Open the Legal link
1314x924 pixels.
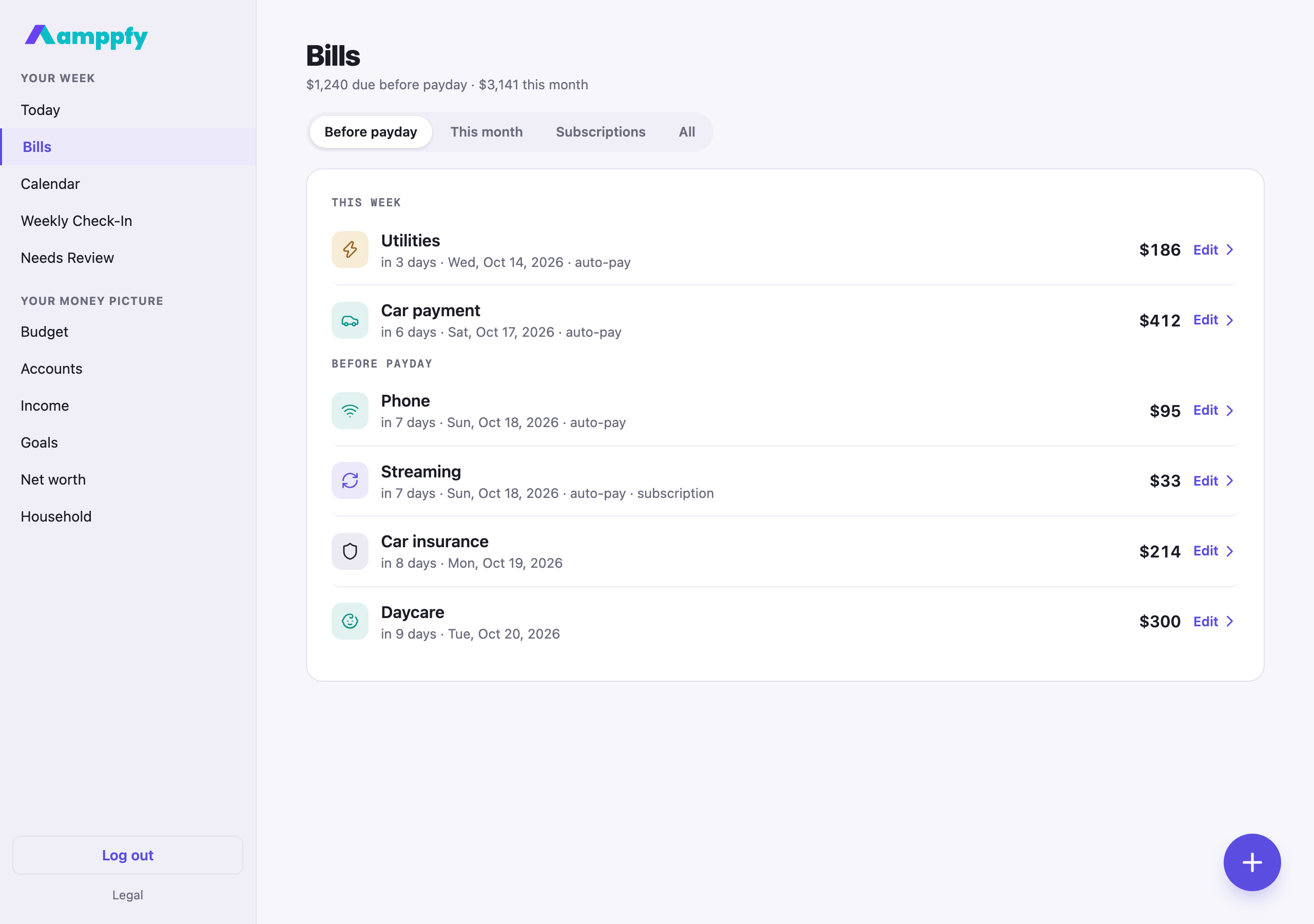128,895
